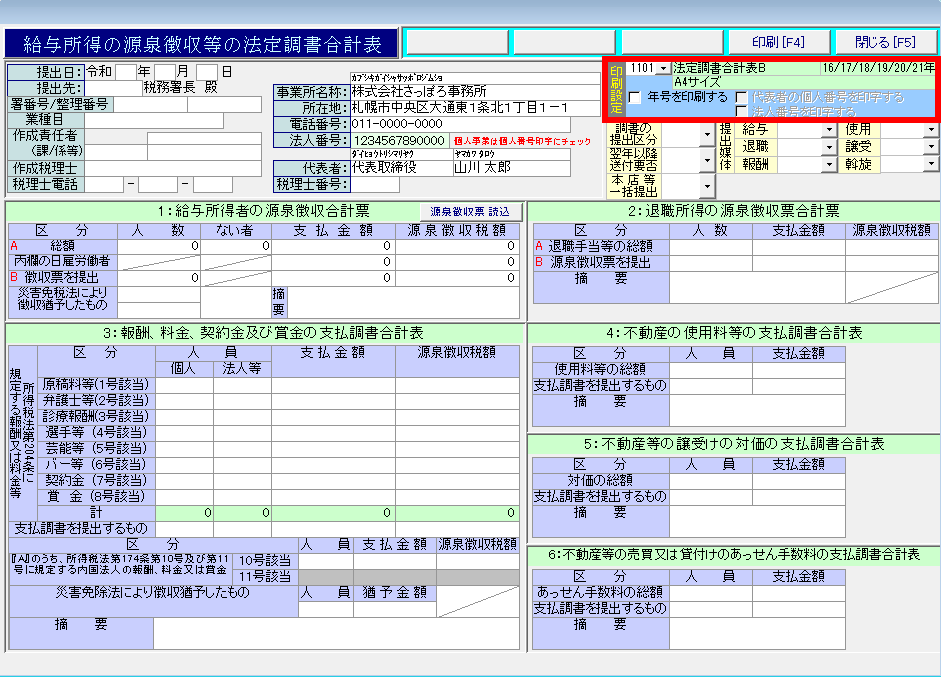Enable the 年号を印刷する checkbox

[x=635, y=98]
